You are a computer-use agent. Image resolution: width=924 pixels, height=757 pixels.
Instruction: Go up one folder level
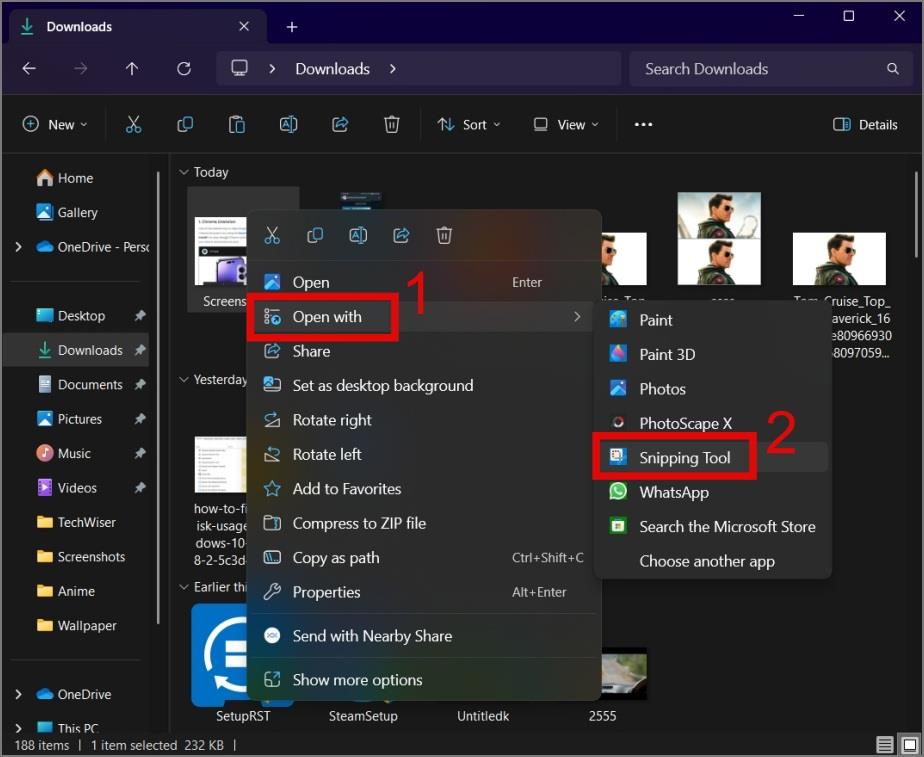[132, 69]
